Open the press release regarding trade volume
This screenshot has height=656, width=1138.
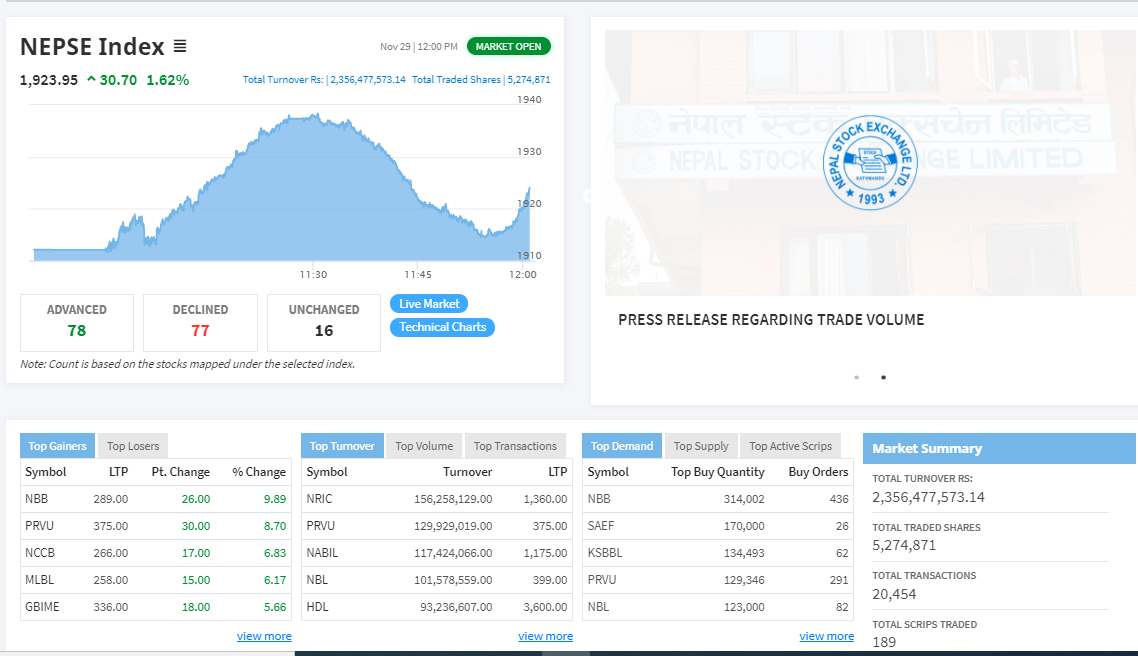[x=771, y=320]
